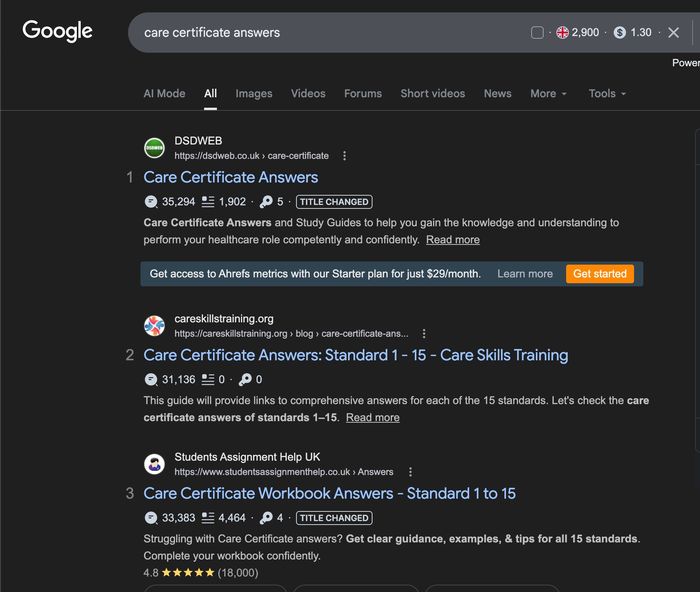This screenshot has height=592, width=700.
Task: Click TITLE CHANGED badge on Workbook Answers result
Action: (334, 518)
